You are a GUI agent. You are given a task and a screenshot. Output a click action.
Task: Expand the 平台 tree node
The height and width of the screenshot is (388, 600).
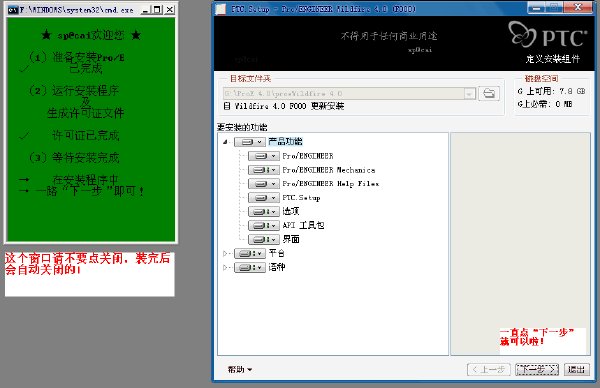[225, 253]
